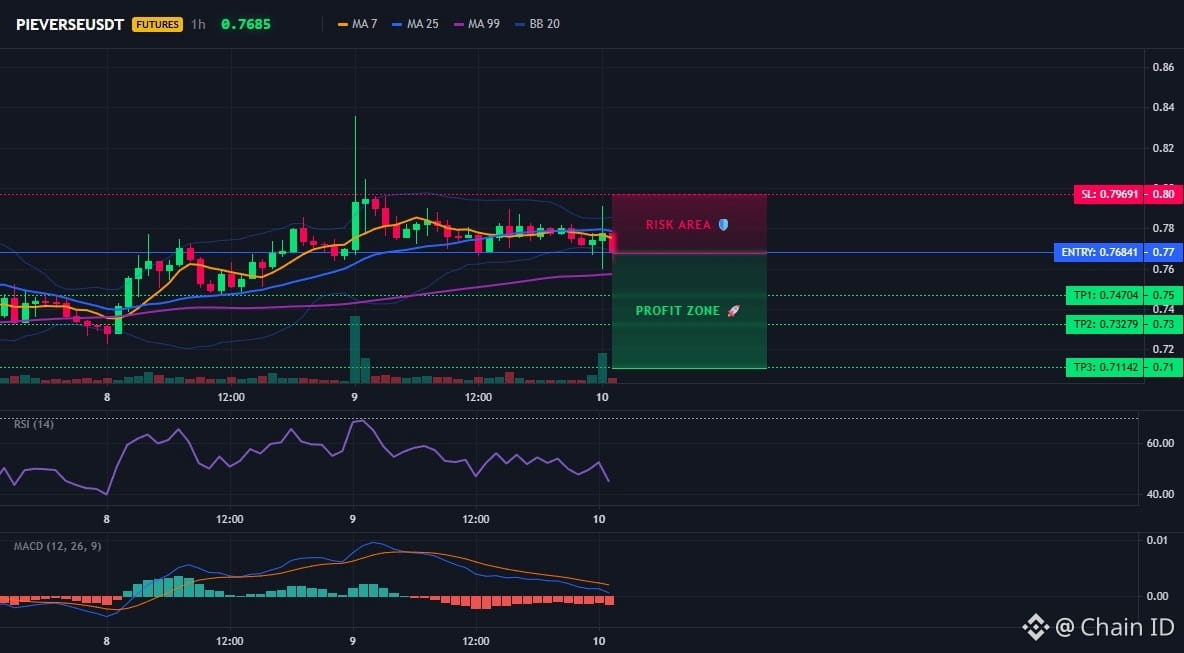1184x653 pixels.
Task: Click the yellow FUTURES badge
Action: pyautogui.click(x=157, y=24)
